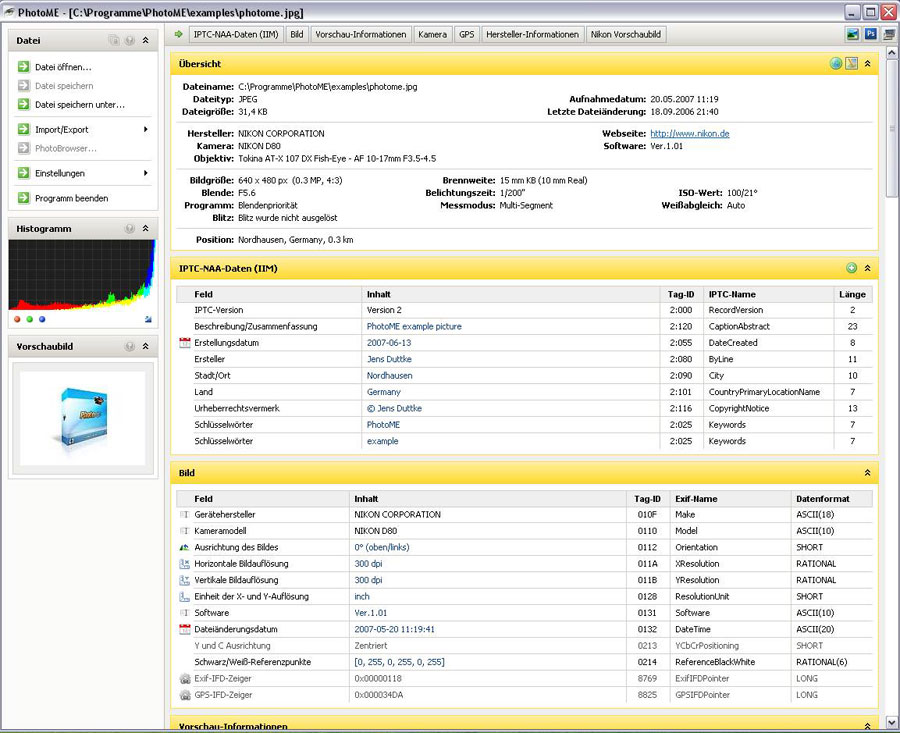Click the orientation icon next to Ausrichtung des Bildes
This screenshot has width=900, height=733.
(x=184, y=548)
